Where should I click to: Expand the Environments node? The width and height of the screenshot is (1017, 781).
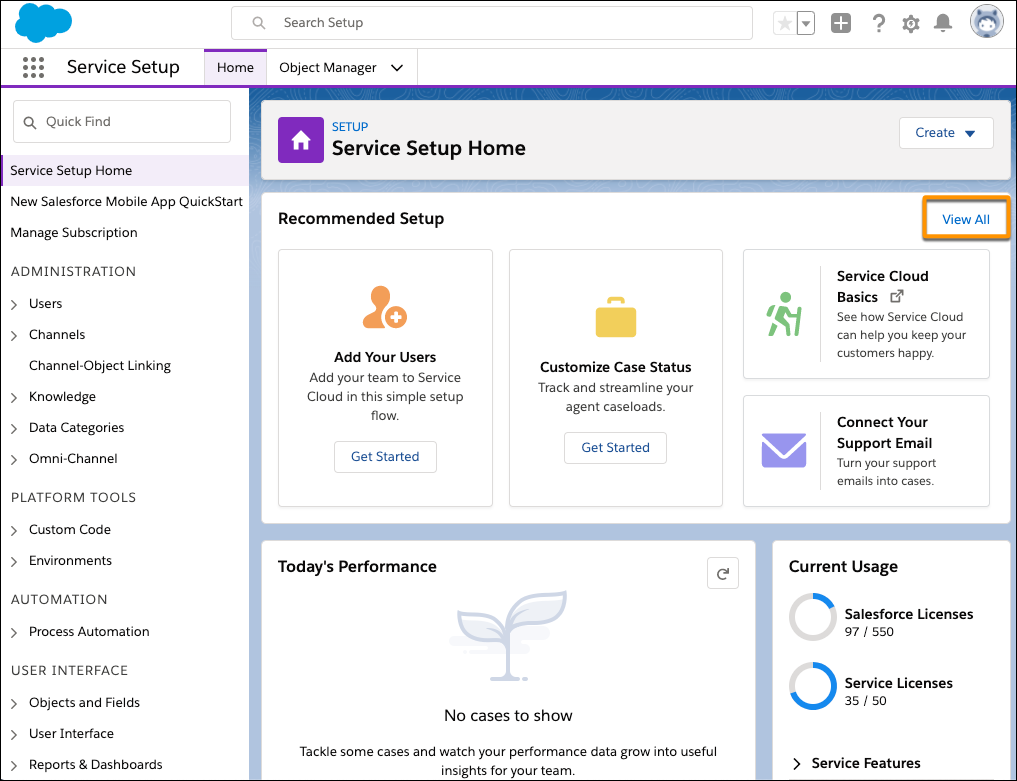click(14, 561)
